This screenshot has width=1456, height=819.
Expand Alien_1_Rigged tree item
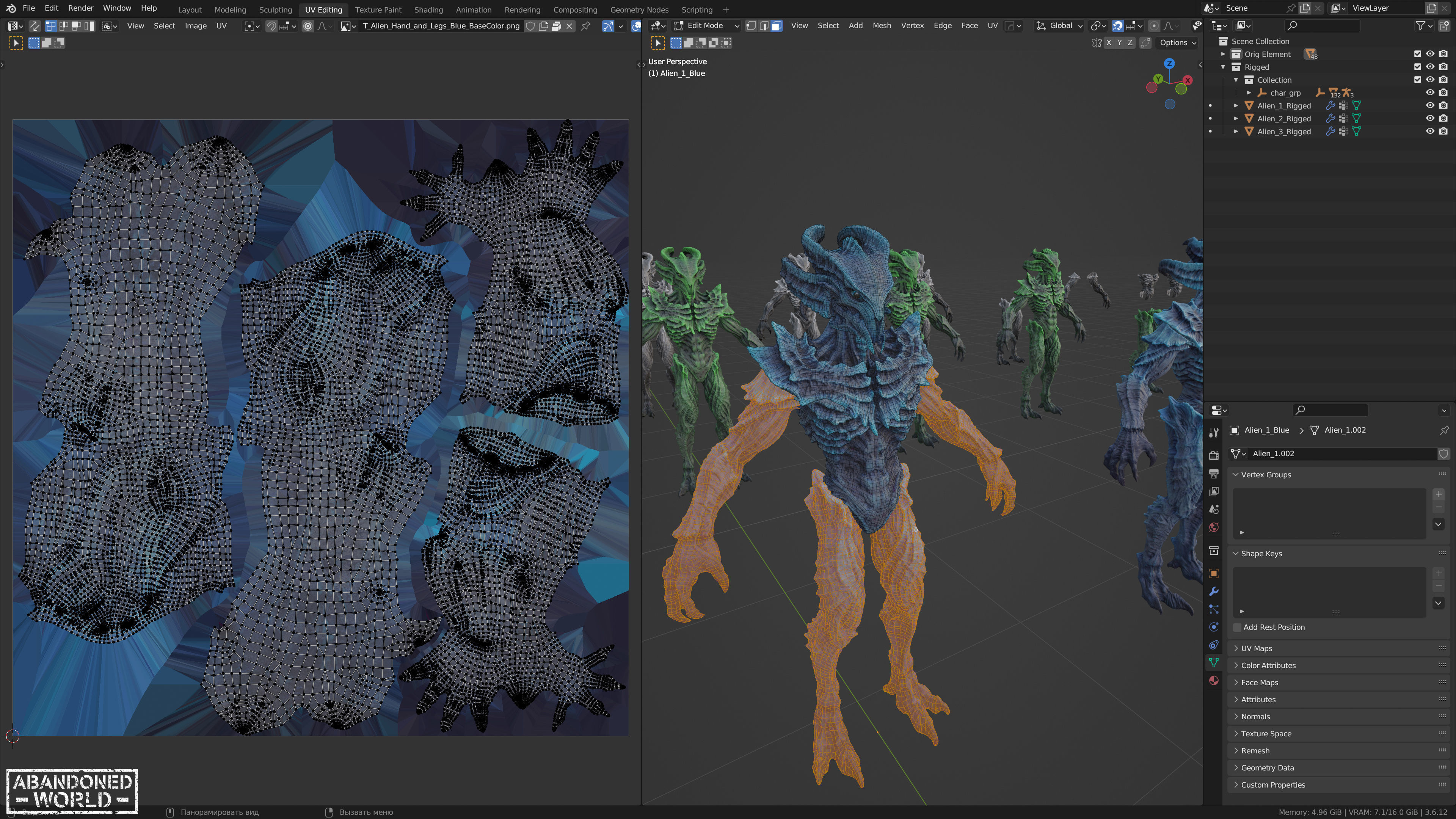(x=1236, y=106)
